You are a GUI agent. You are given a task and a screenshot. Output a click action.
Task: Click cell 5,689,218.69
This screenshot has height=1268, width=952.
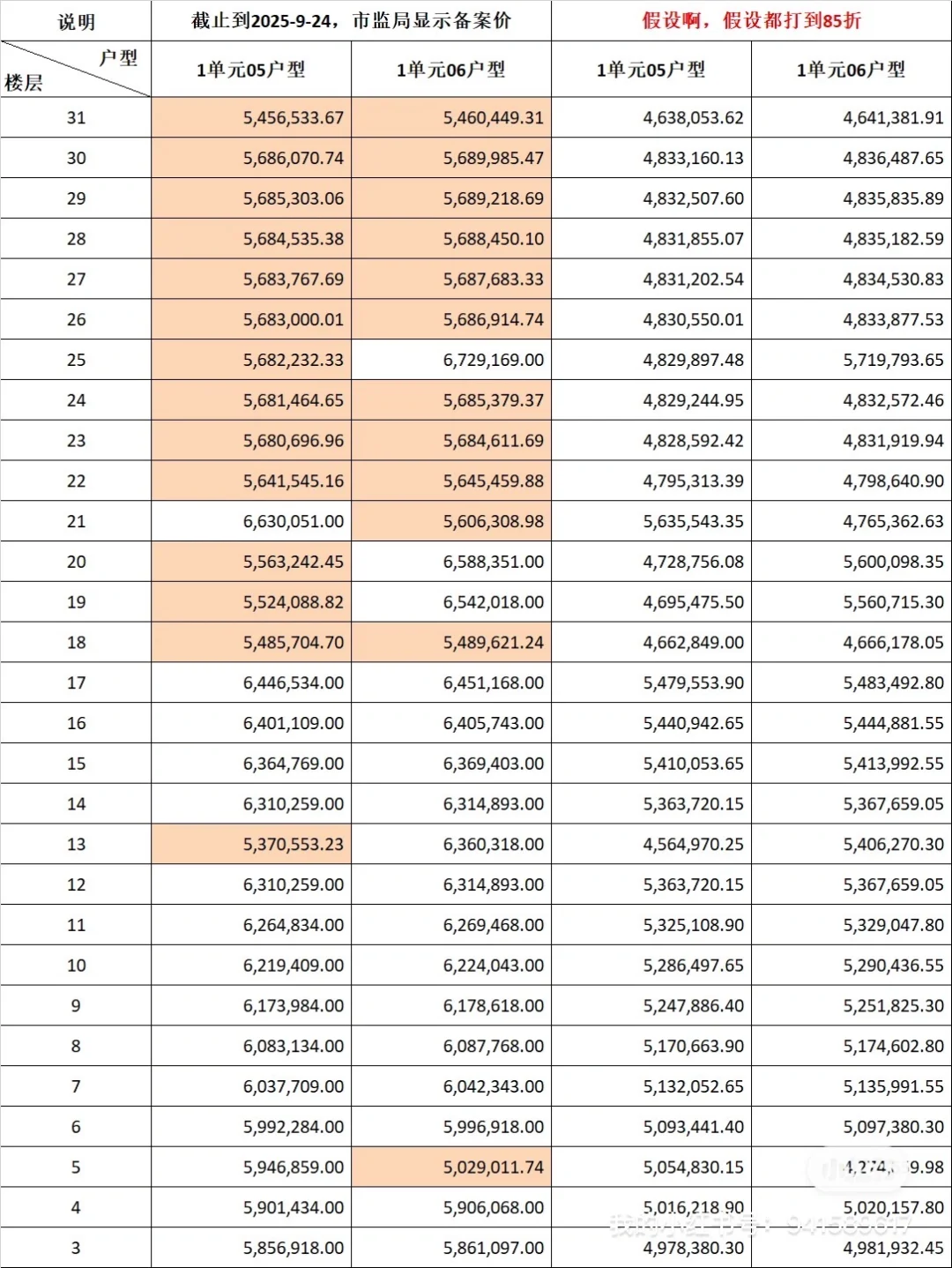[451, 198]
